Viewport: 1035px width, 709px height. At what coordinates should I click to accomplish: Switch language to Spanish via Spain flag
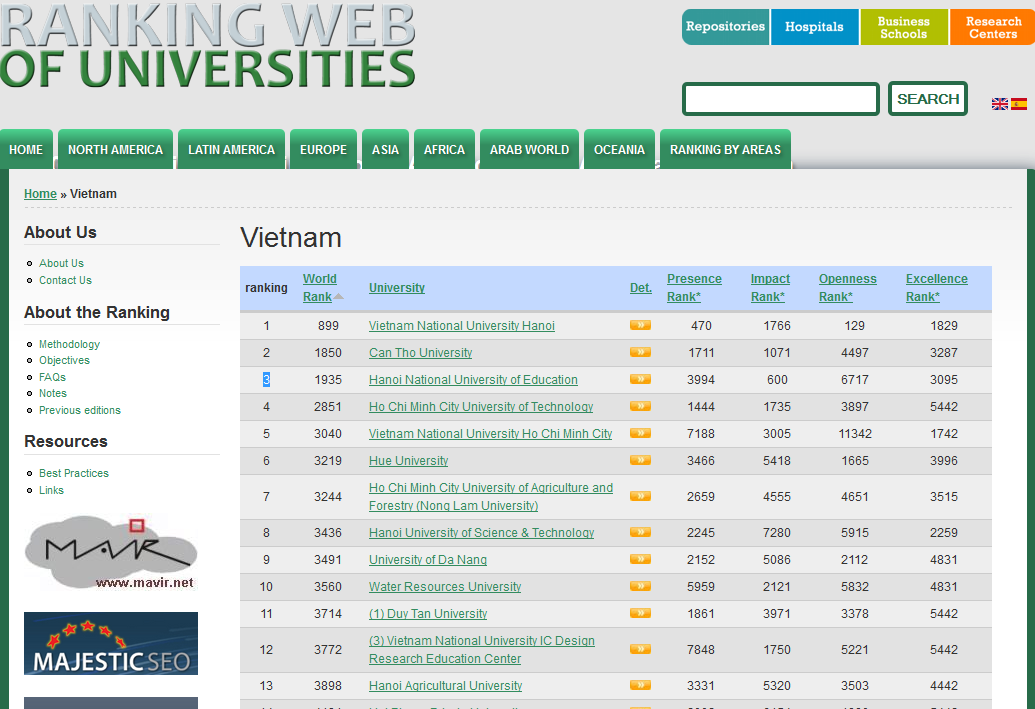[1019, 104]
